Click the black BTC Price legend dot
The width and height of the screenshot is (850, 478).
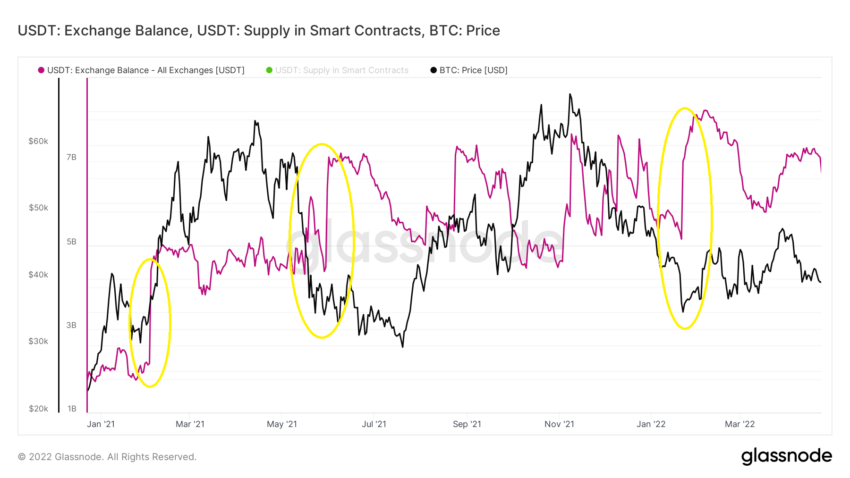click(x=433, y=70)
